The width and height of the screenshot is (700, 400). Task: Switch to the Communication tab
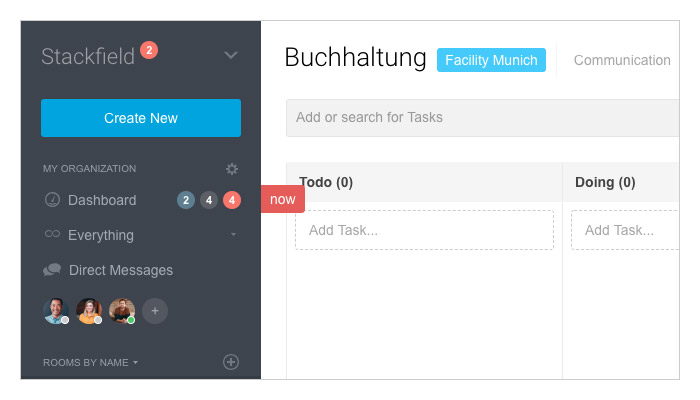[622, 60]
